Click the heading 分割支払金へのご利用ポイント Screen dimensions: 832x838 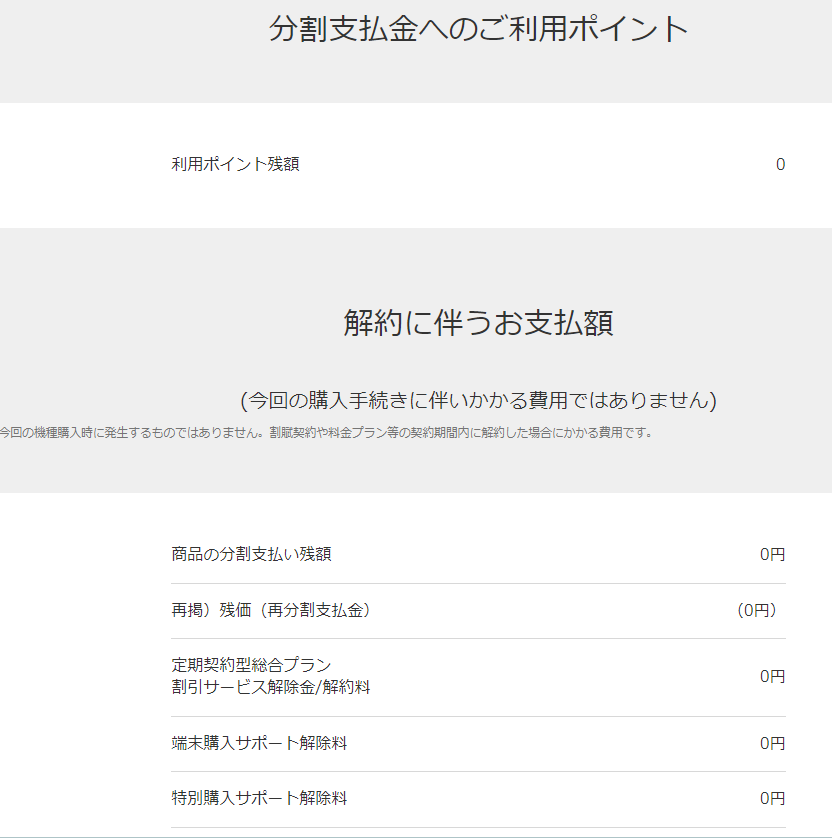[478, 29]
